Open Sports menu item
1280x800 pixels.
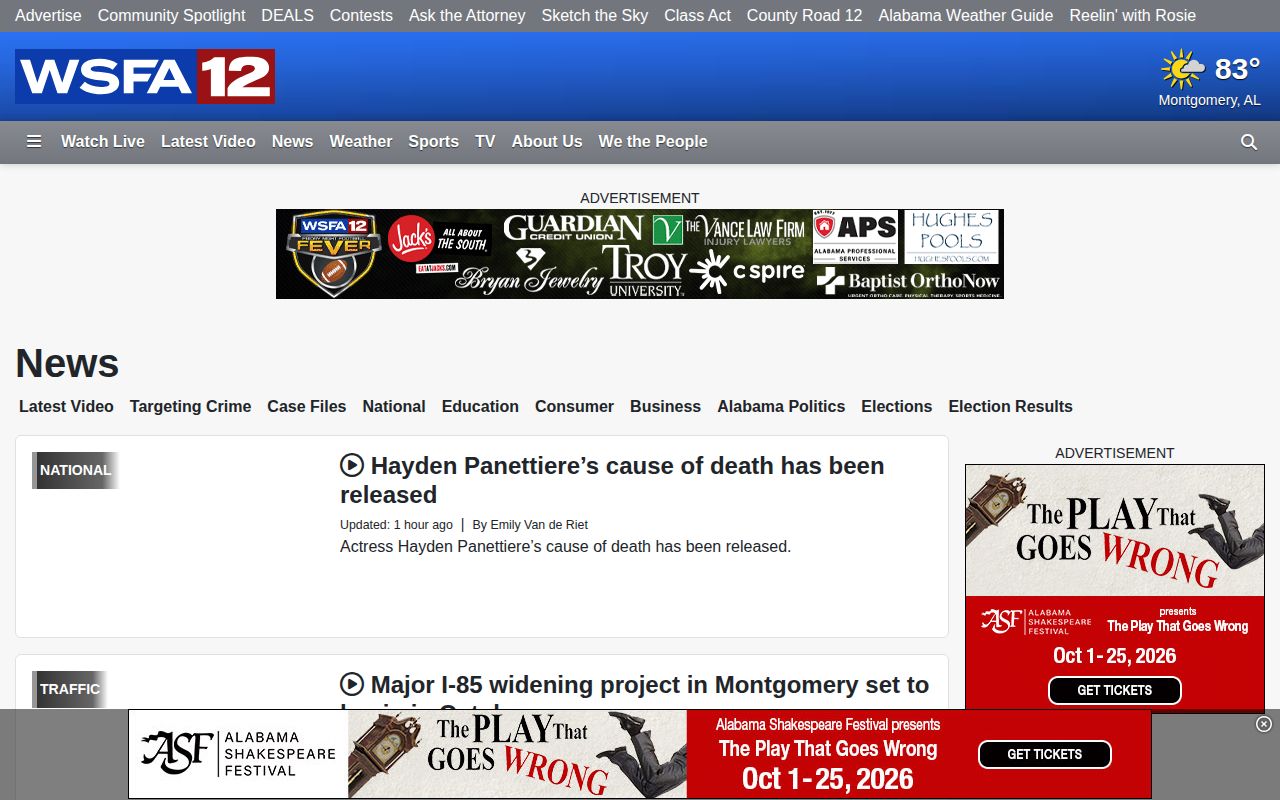433,142
